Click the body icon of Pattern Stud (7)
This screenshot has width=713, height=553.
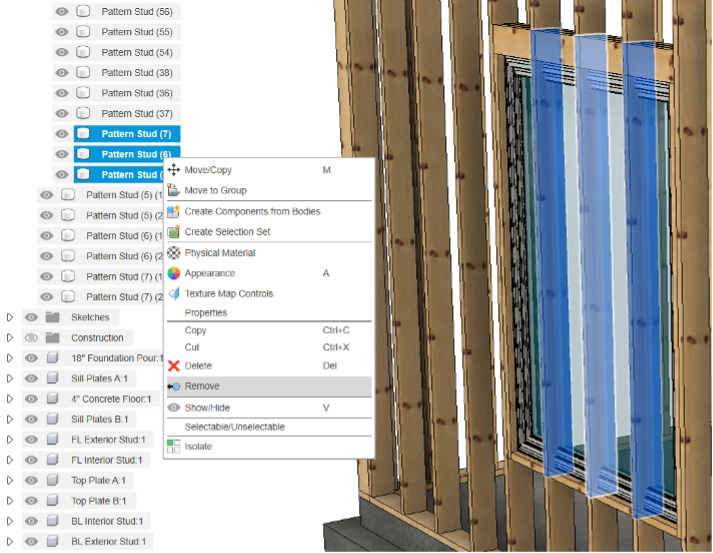pyautogui.click(x=83, y=134)
